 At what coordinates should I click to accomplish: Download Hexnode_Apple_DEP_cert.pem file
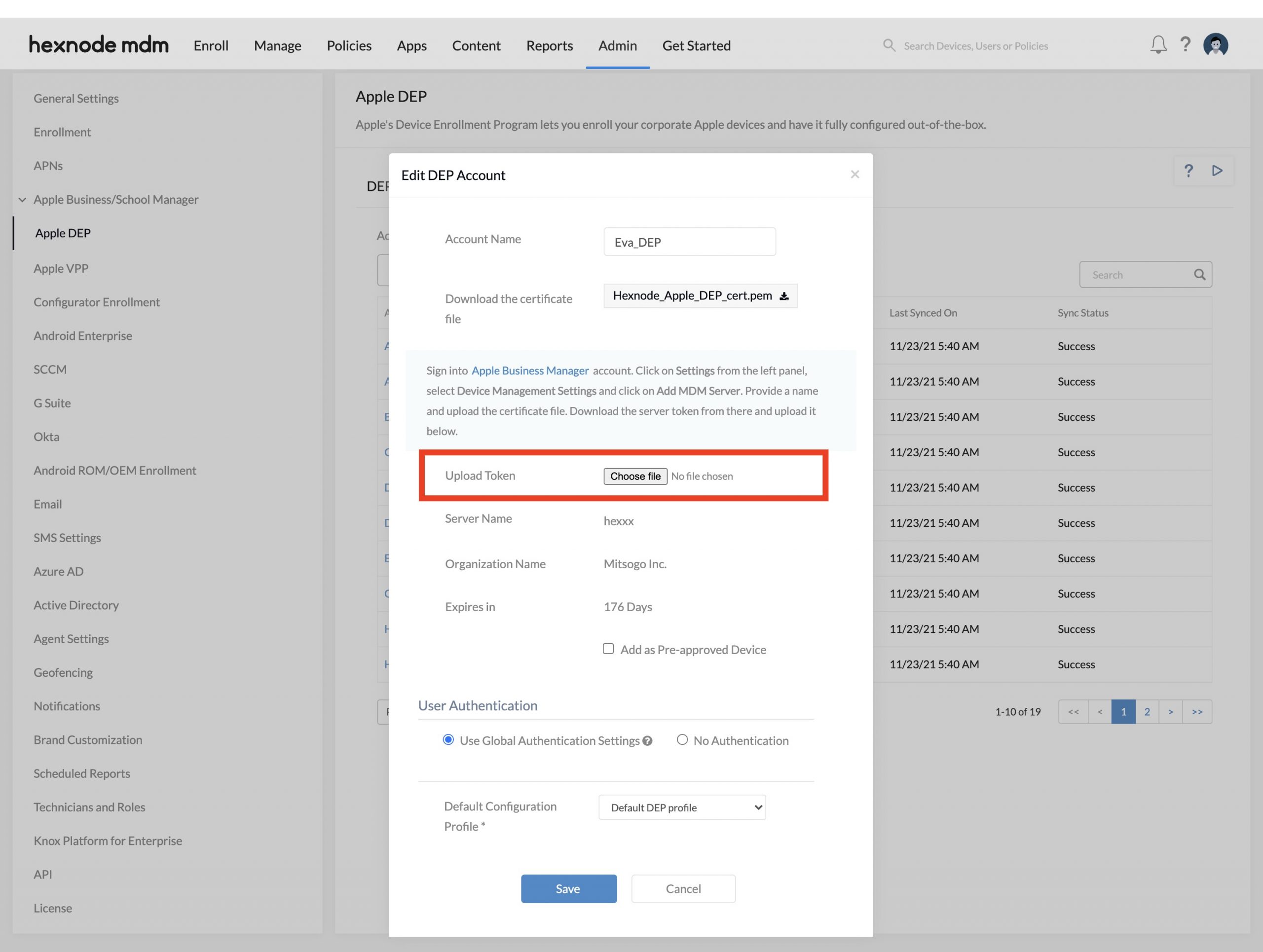(700, 295)
